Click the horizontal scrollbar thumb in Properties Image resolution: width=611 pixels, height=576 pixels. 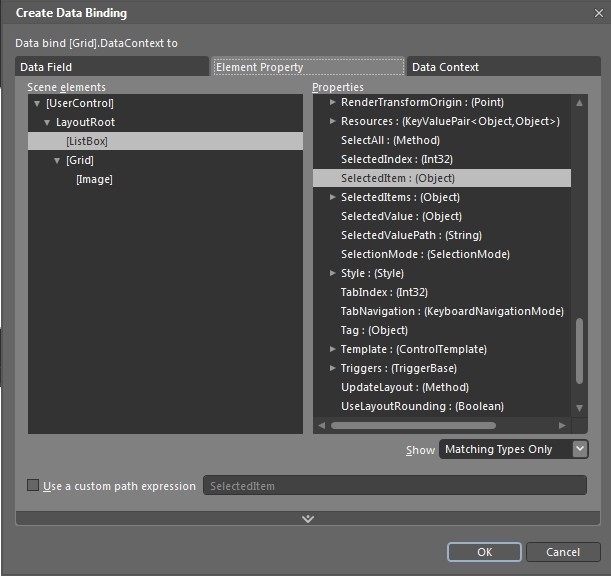(413, 426)
